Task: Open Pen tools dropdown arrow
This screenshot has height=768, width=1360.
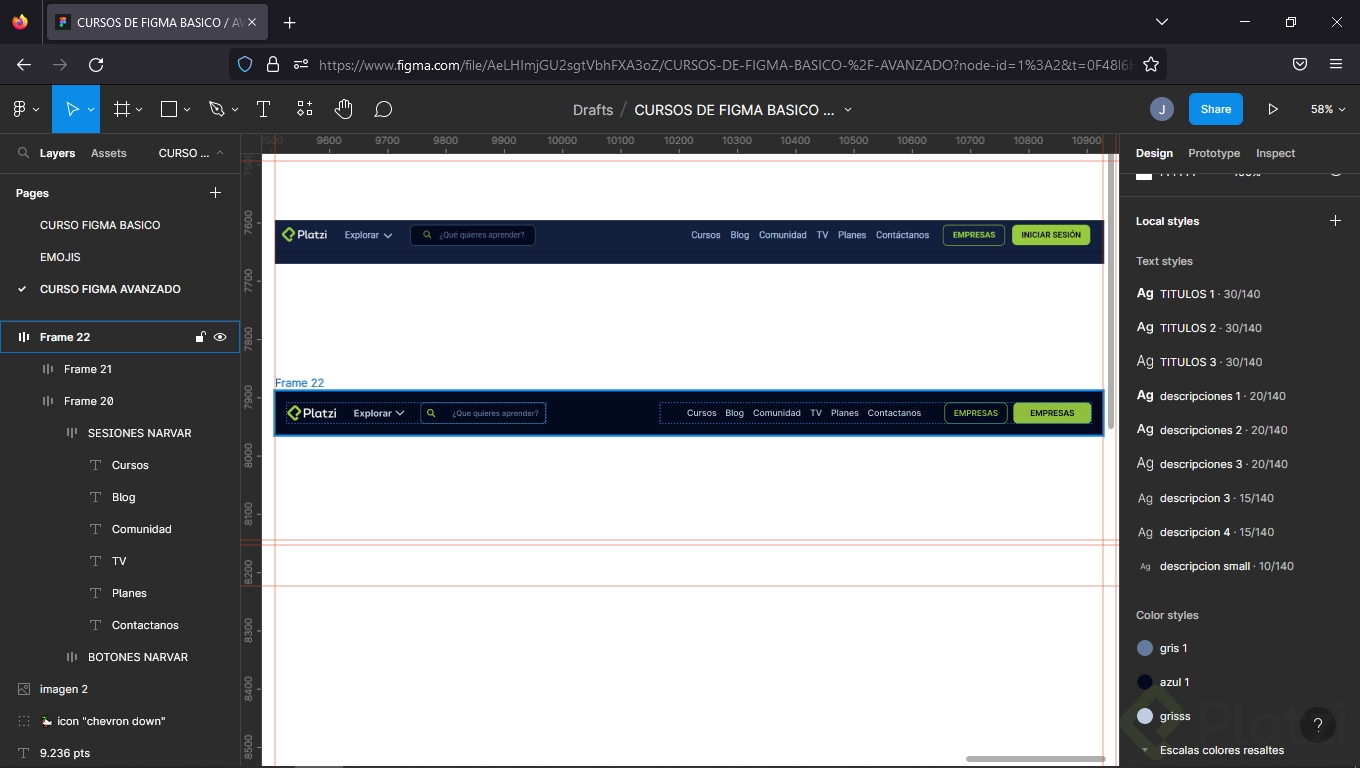Action: [235, 109]
